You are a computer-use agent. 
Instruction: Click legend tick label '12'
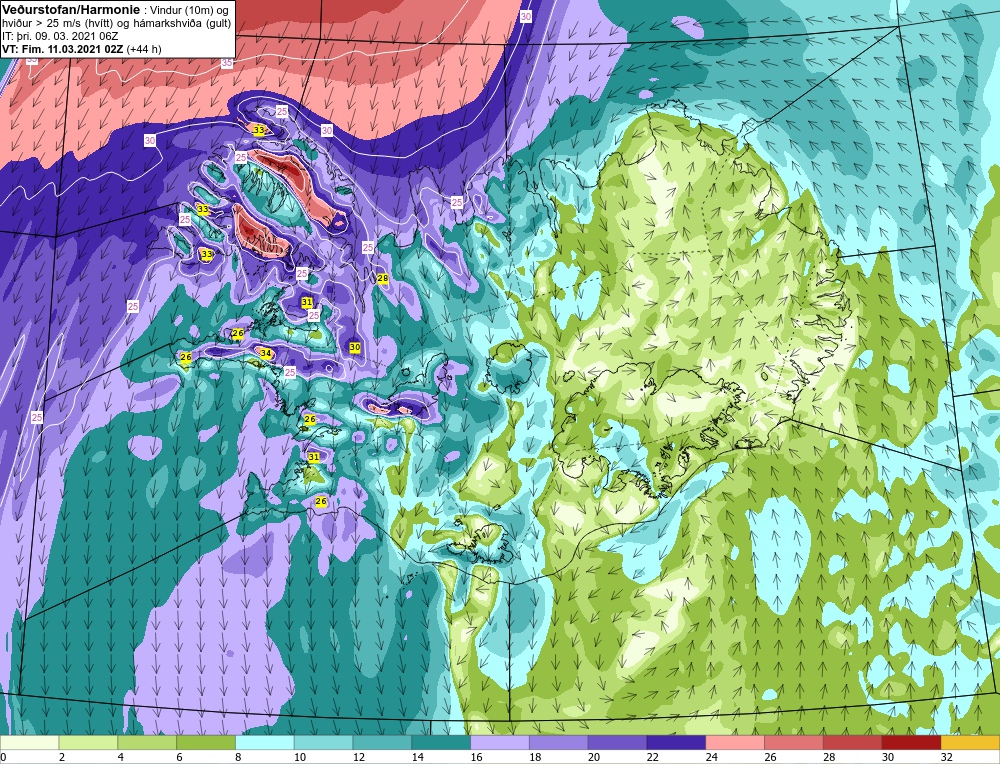pyautogui.click(x=358, y=757)
